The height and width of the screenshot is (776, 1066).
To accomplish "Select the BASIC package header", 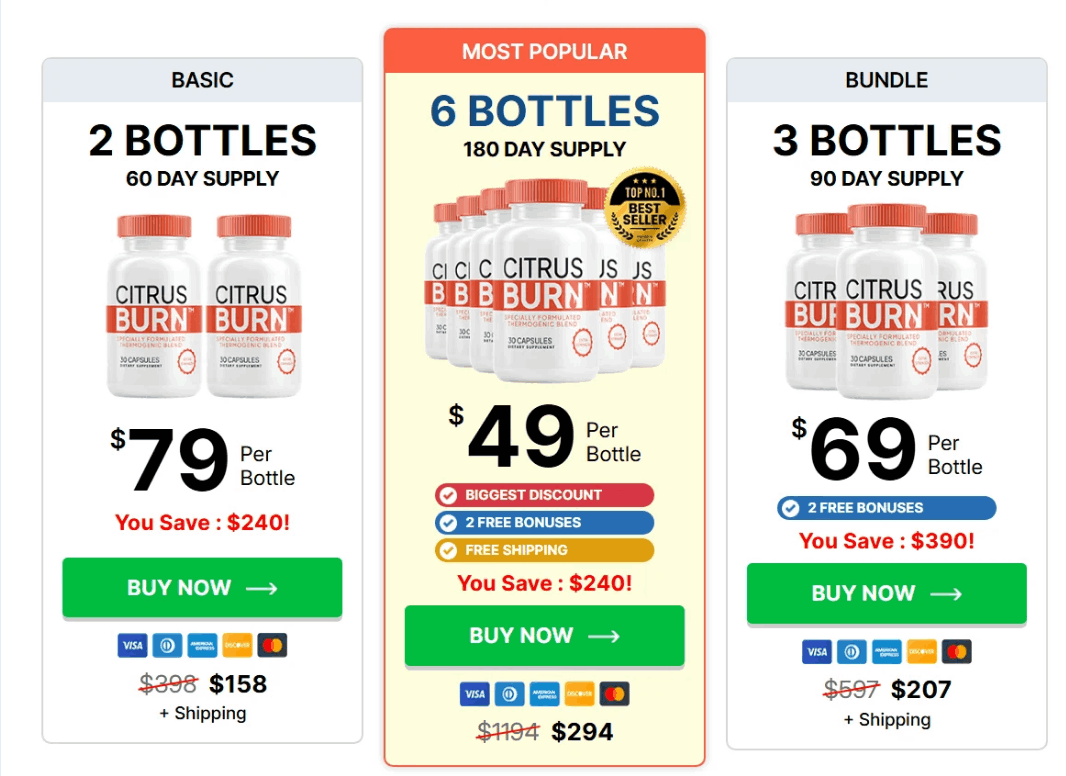I will pos(202,80).
